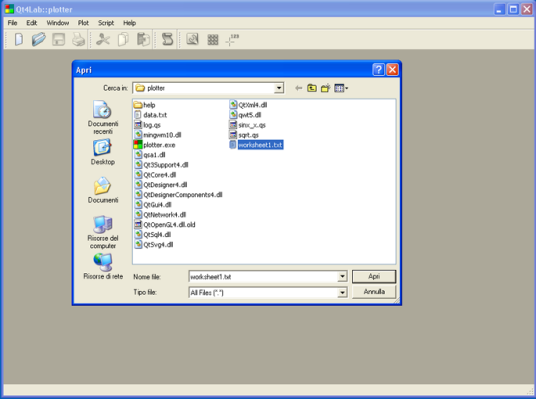Select highlighted file worksheet1.txt
Viewport: 536px width, 399px height.
tap(256, 145)
